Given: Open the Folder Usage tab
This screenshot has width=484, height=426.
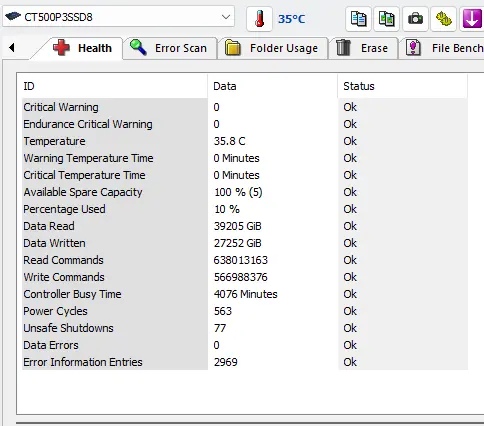Looking at the screenshot, I should coord(273,48).
